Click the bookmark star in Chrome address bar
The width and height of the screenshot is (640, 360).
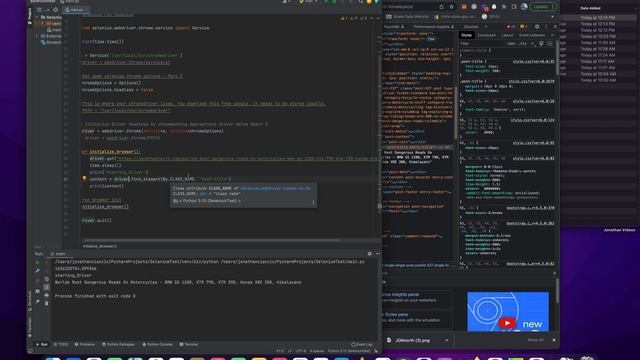[451, 7]
